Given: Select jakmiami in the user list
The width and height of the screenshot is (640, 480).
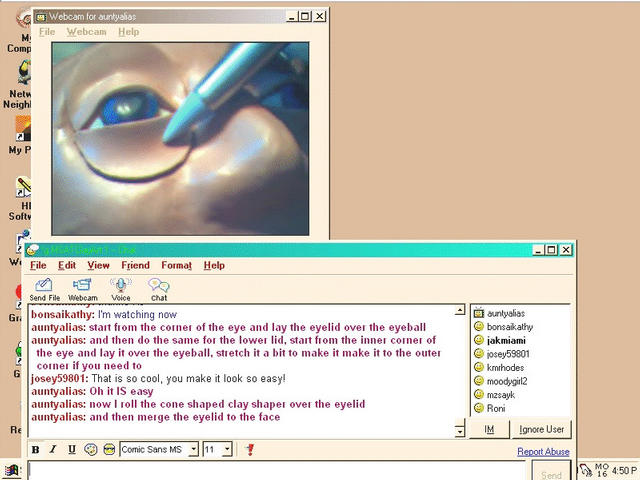Looking at the screenshot, I should 506,340.
